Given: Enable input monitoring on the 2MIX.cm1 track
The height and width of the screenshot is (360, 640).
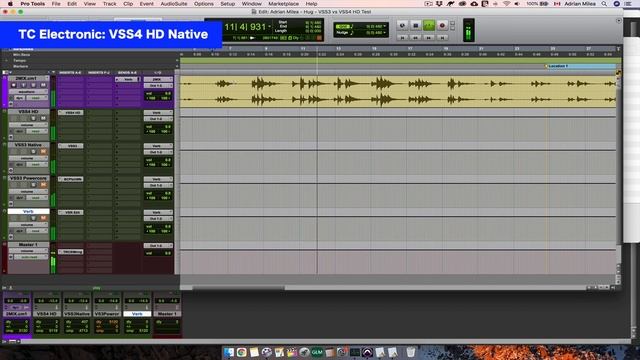Looking at the screenshot, I should tap(24, 85).
